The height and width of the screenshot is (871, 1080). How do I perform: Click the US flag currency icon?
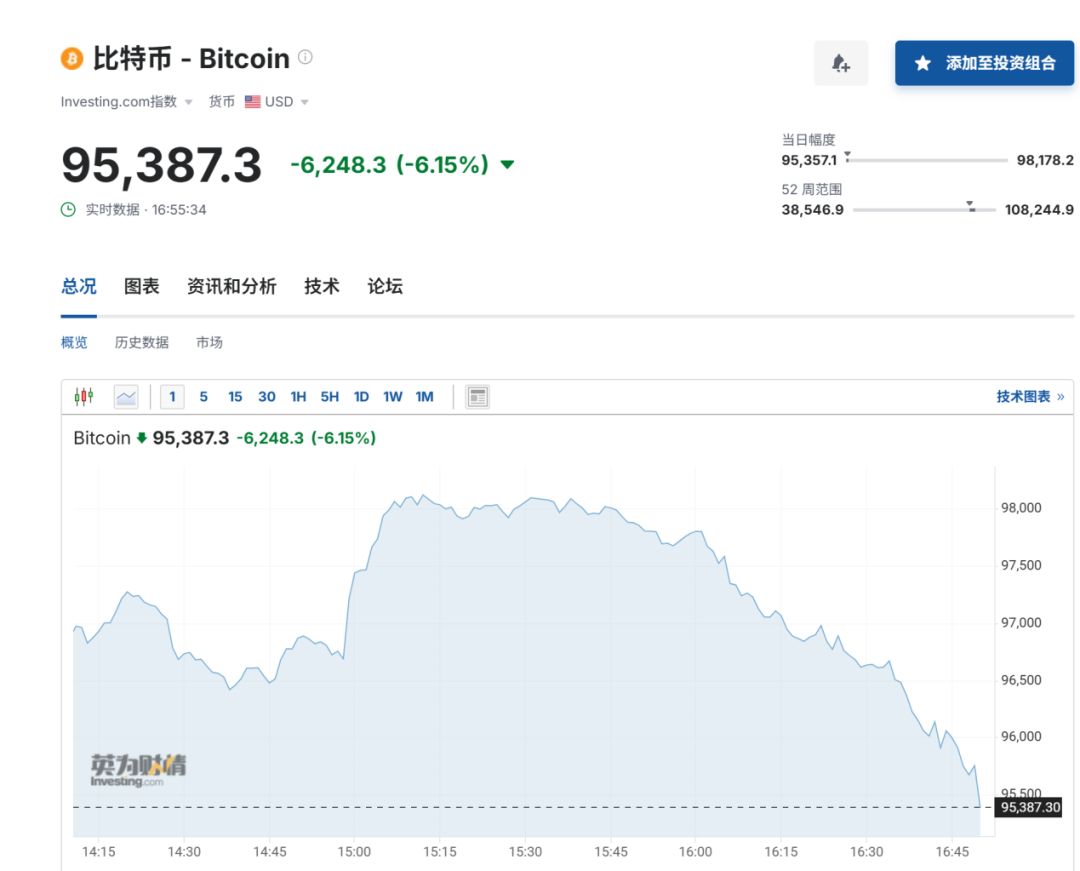252,101
